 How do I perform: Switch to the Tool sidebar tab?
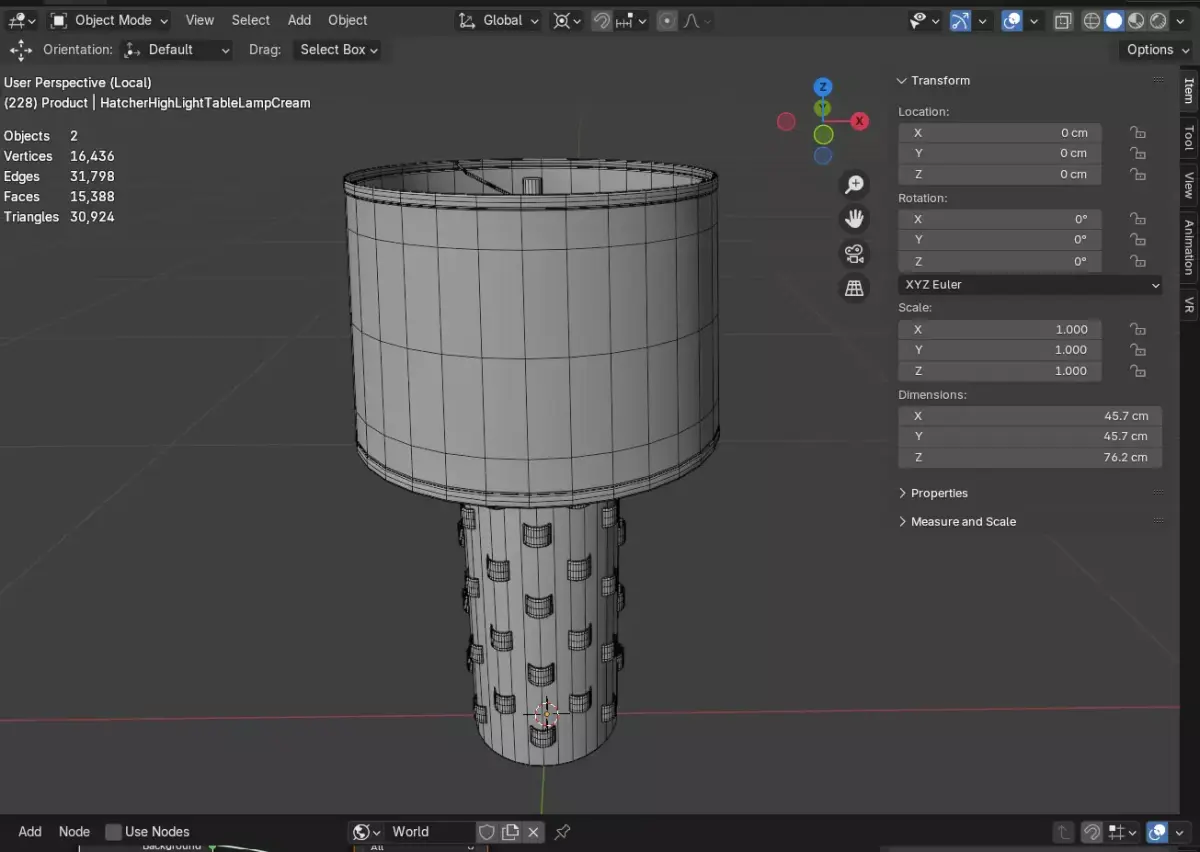pos(1189,138)
